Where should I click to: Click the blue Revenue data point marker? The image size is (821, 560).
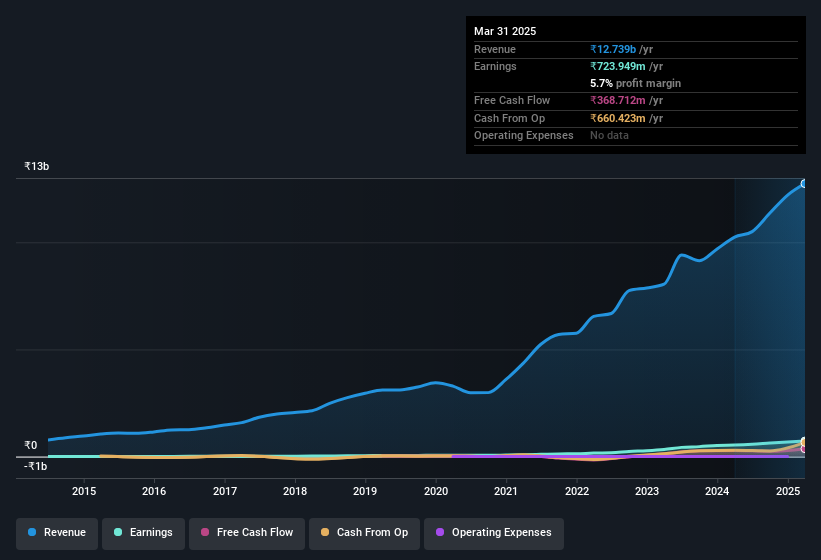(803, 184)
